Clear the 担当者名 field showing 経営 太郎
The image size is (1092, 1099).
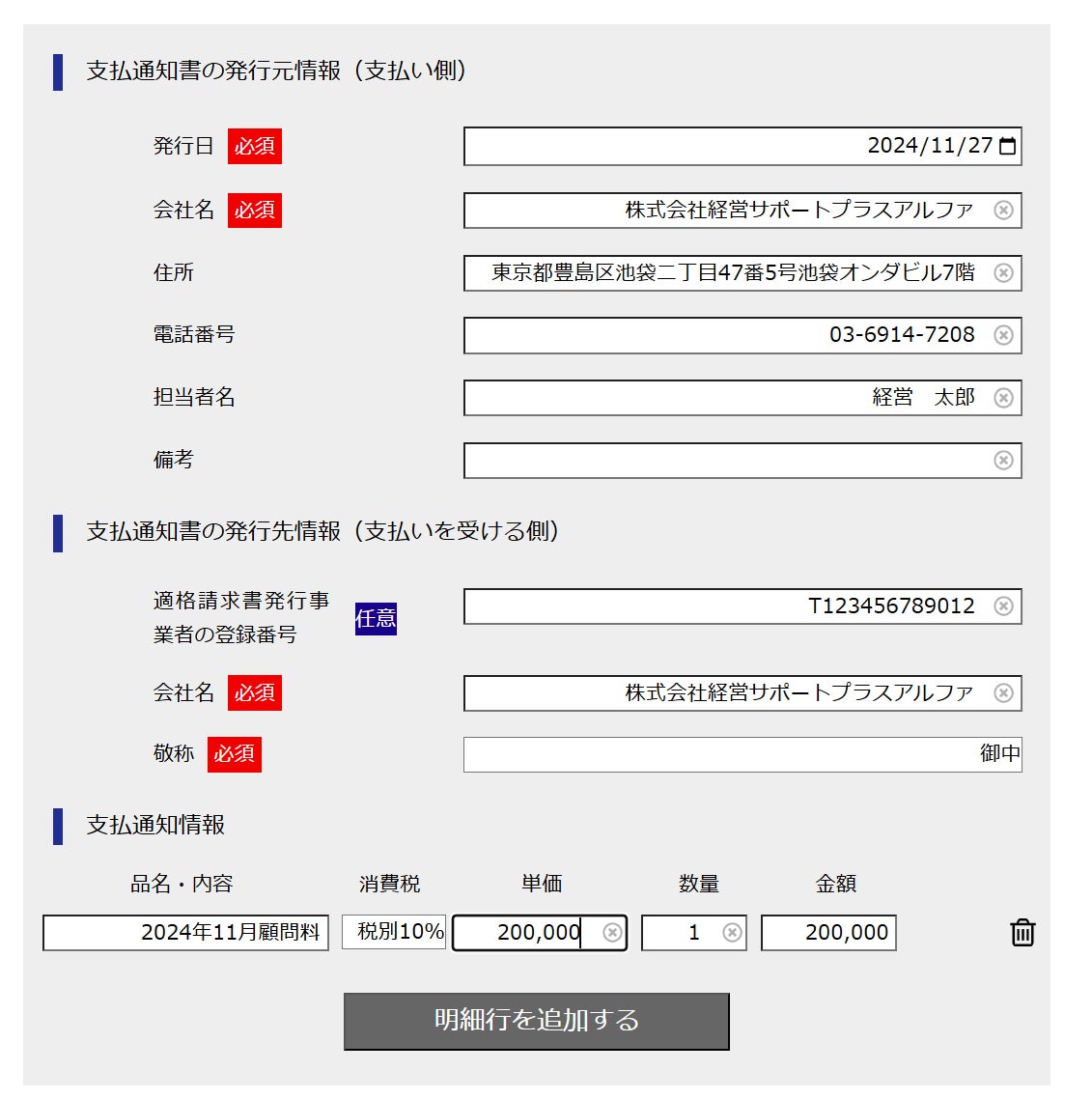tap(1004, 398)
